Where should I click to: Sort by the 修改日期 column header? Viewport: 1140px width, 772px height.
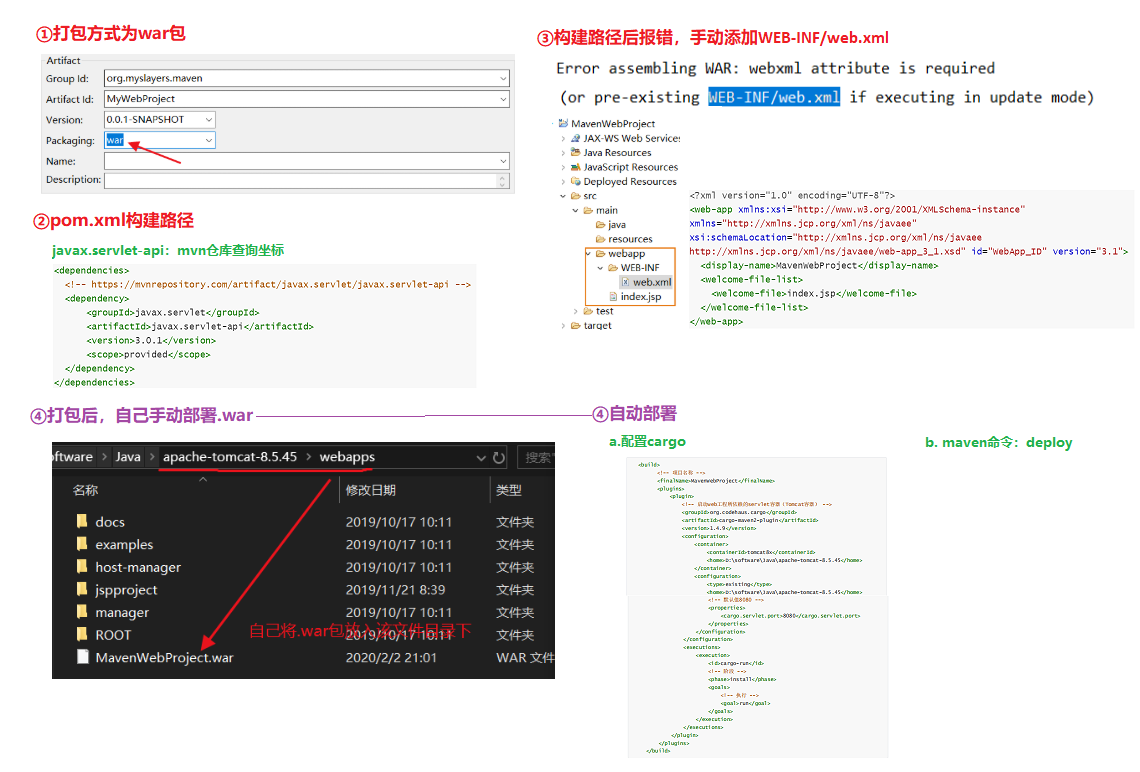(x=370, y=490)
